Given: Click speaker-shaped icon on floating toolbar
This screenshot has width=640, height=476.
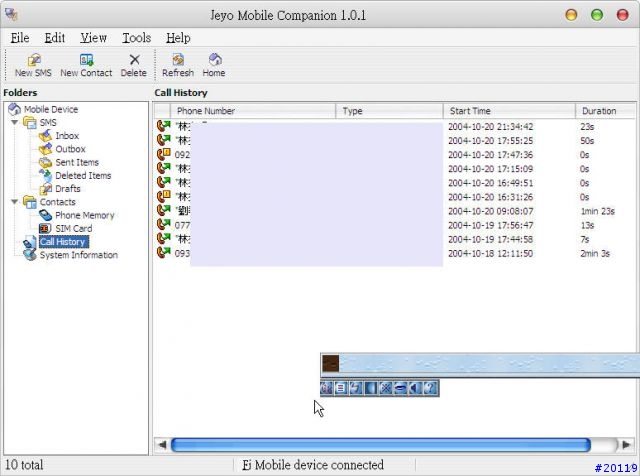Looking at the screenshot, I should click(416, 388).
